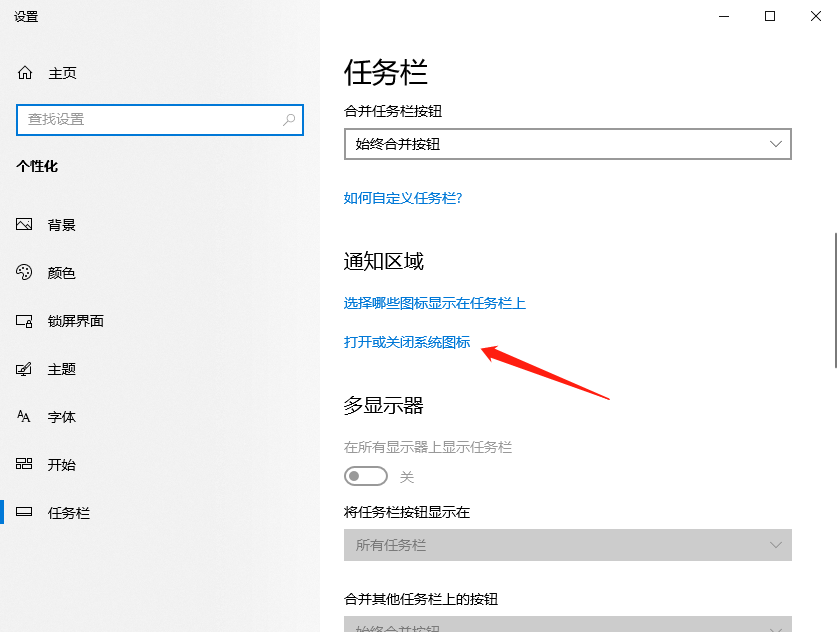
Task: Click the 任务栏 taskbar icon in sidebar
Action: click(24, 512)
